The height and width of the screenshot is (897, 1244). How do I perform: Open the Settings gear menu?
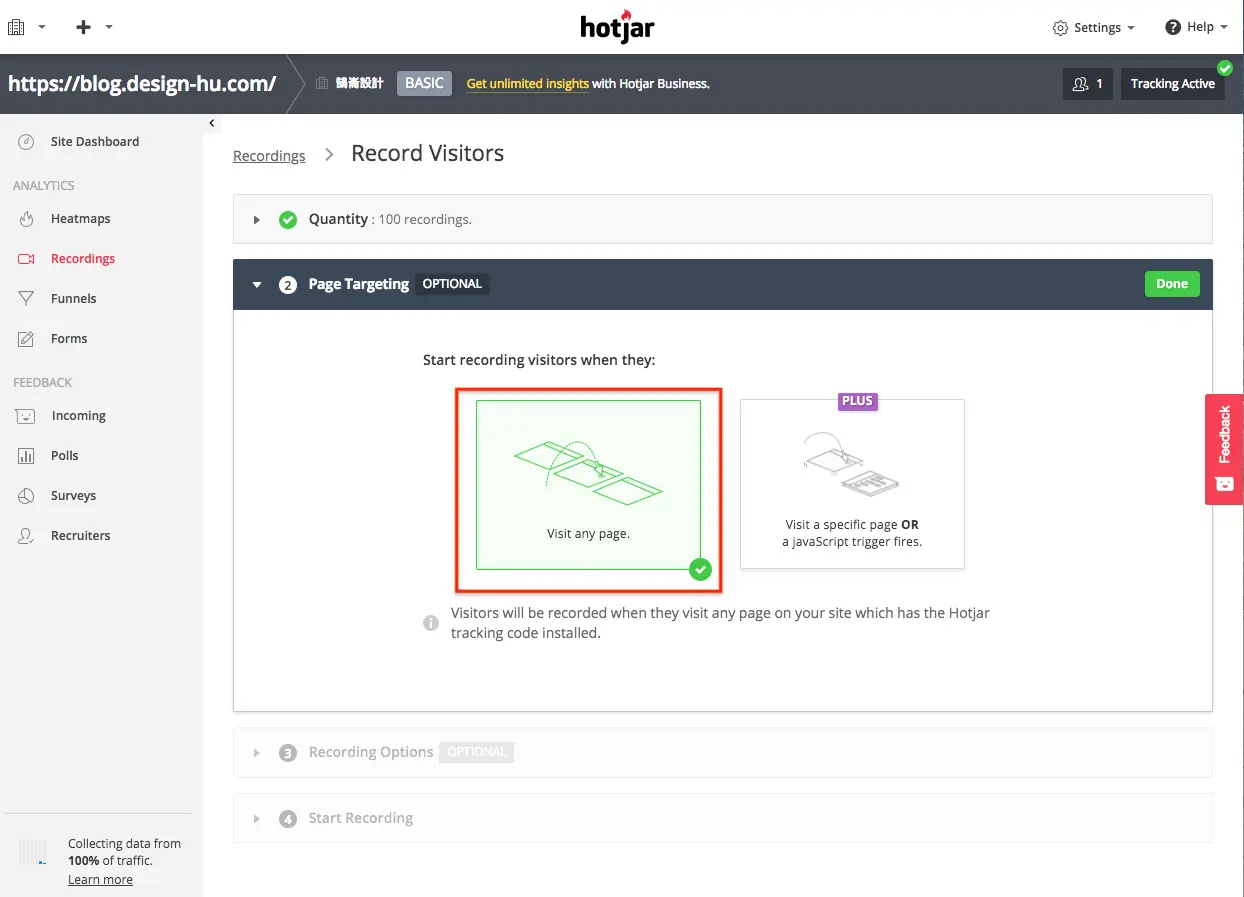pyautogui.click(x=1094, y=28)
